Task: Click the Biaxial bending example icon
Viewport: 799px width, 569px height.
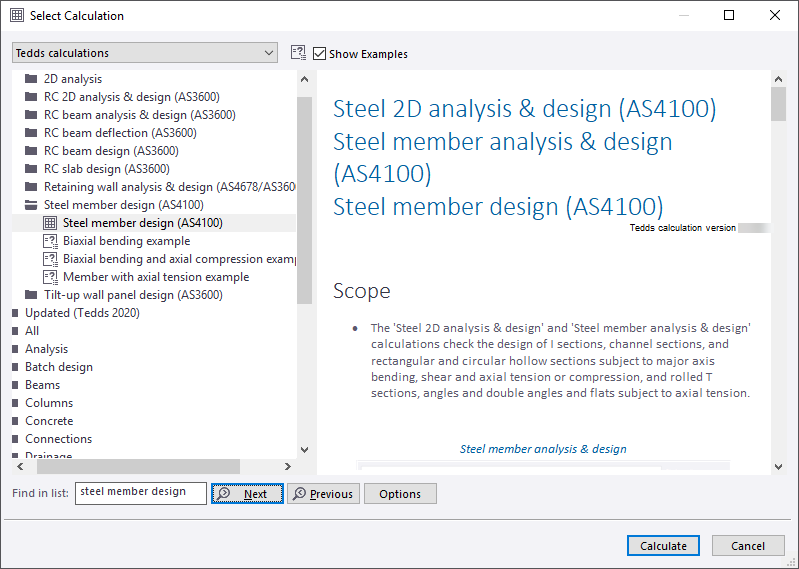Action: (x=50, y=241)
